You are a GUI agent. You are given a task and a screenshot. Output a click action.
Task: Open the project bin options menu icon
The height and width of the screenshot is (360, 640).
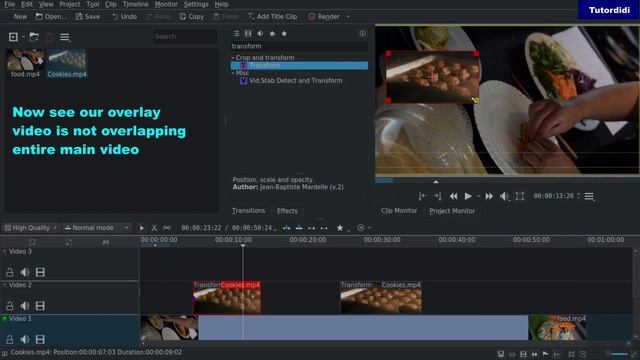coord(64,38)
